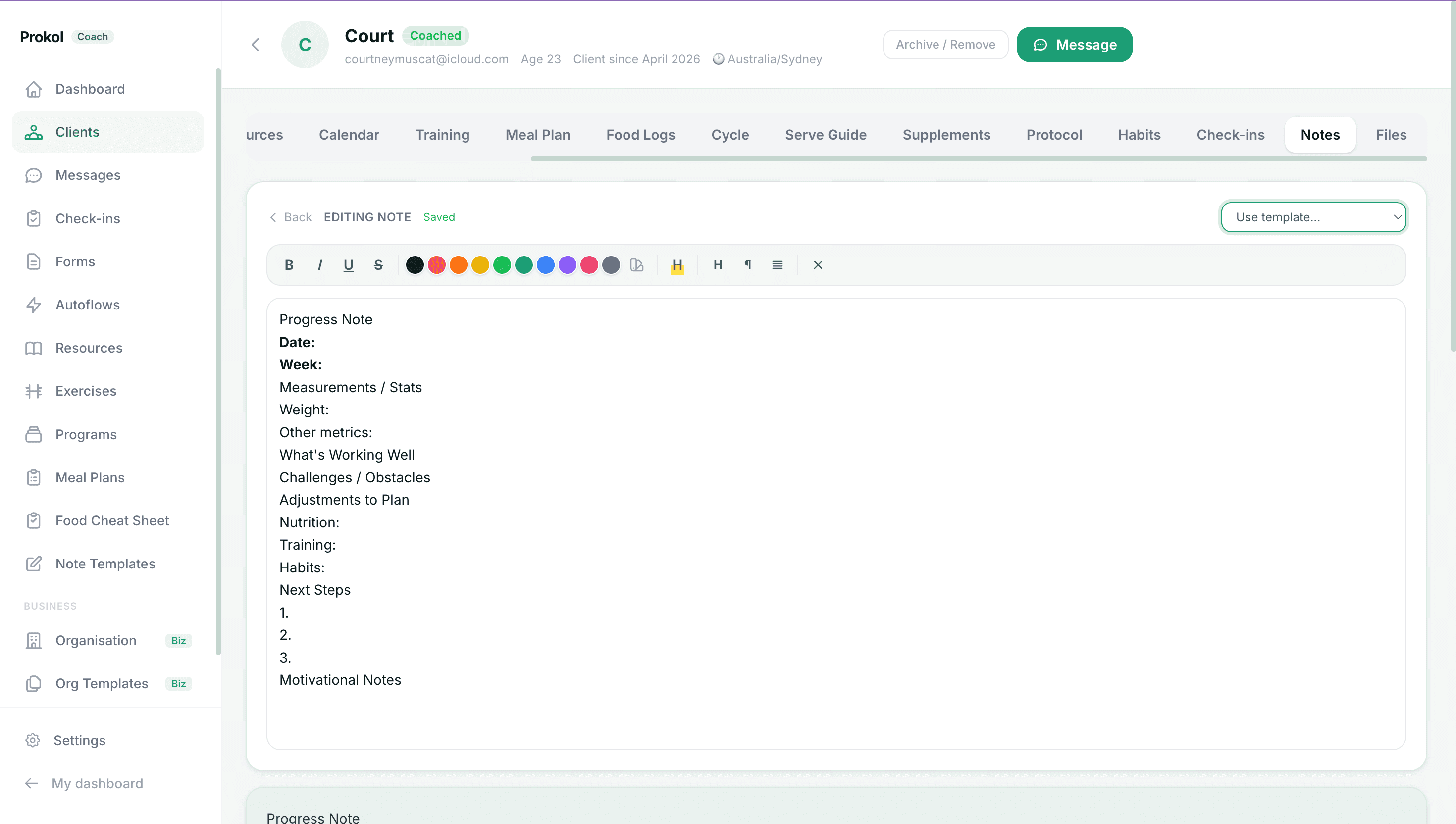Apply yellow highlight with the highlighted H icon

pos(677,265)
